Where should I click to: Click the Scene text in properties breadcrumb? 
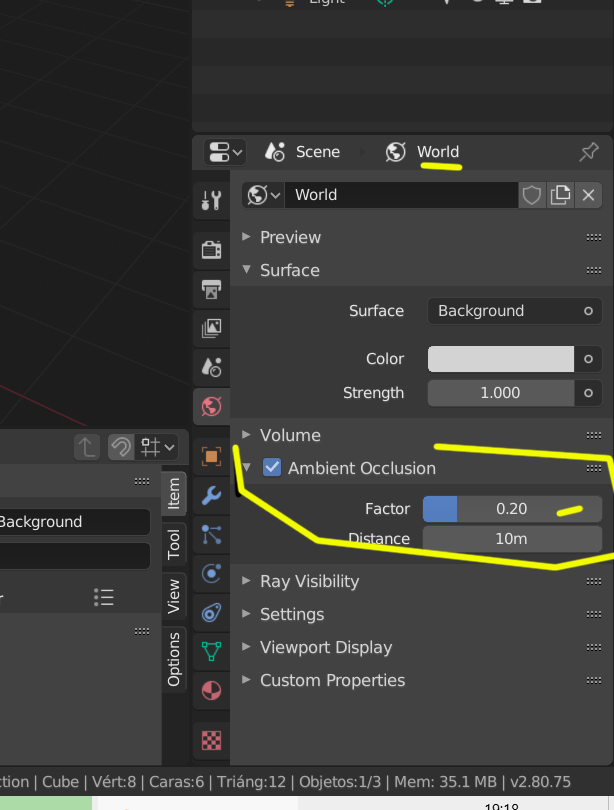(x=318, y=152)
